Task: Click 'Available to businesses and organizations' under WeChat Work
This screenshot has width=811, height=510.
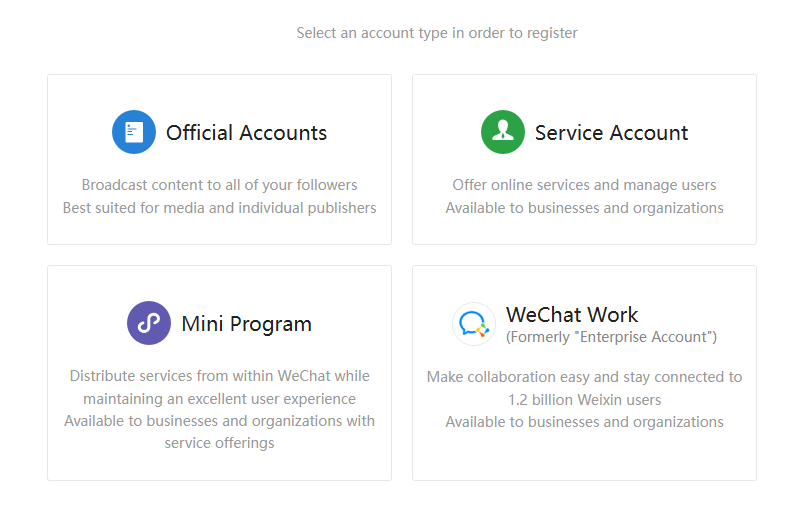Action: [584, 422]
